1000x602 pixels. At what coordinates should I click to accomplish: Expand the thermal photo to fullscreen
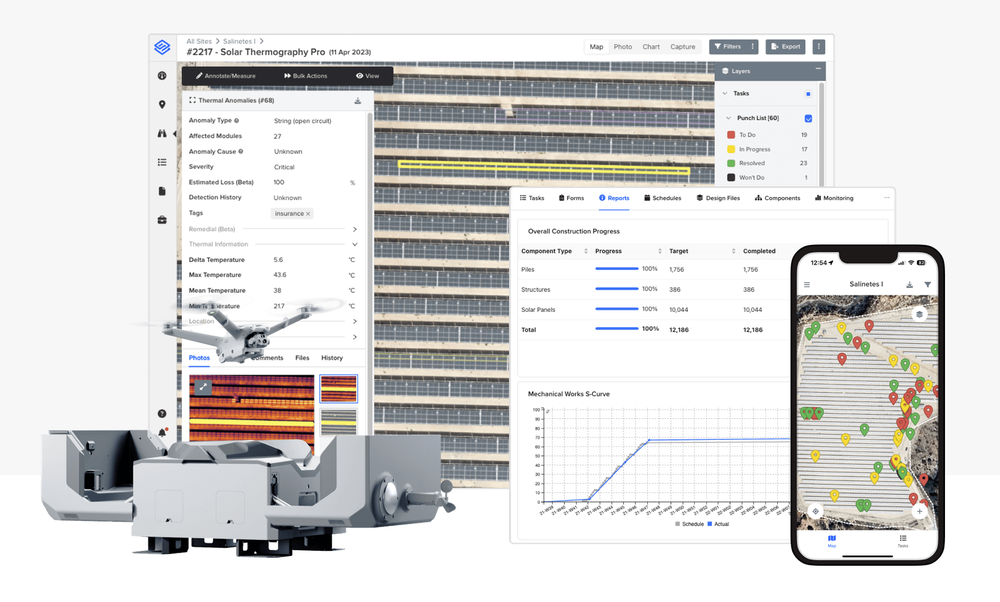pos(202,386)
